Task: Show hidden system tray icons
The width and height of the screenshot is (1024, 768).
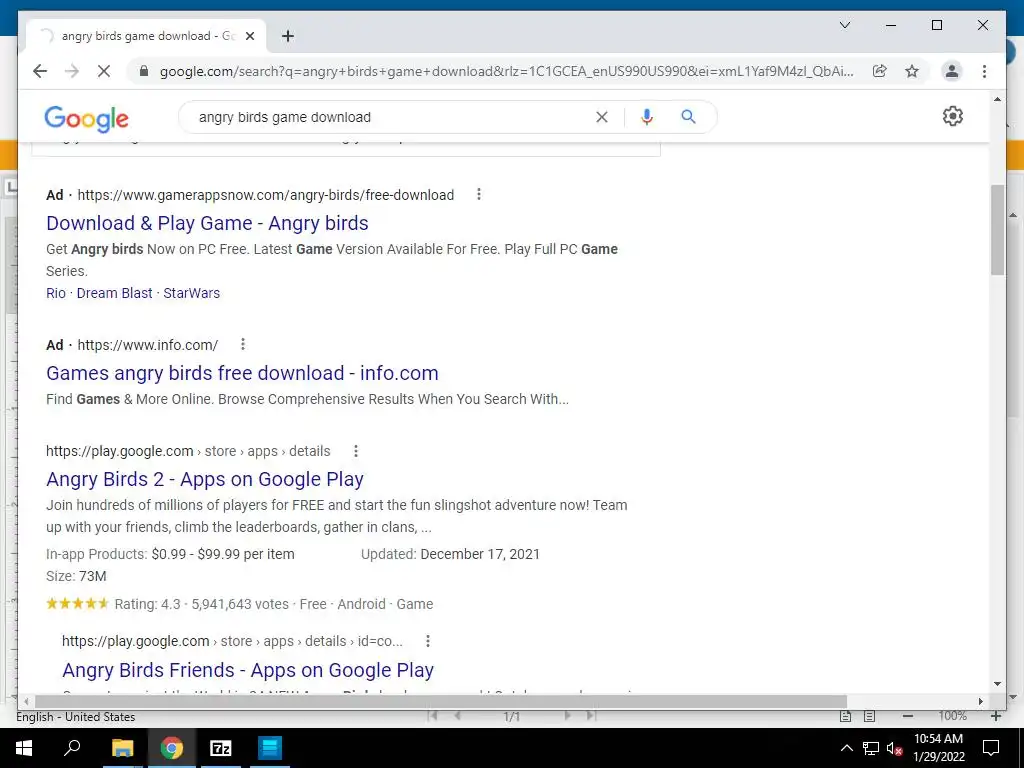Action: [x=846, y=748]
